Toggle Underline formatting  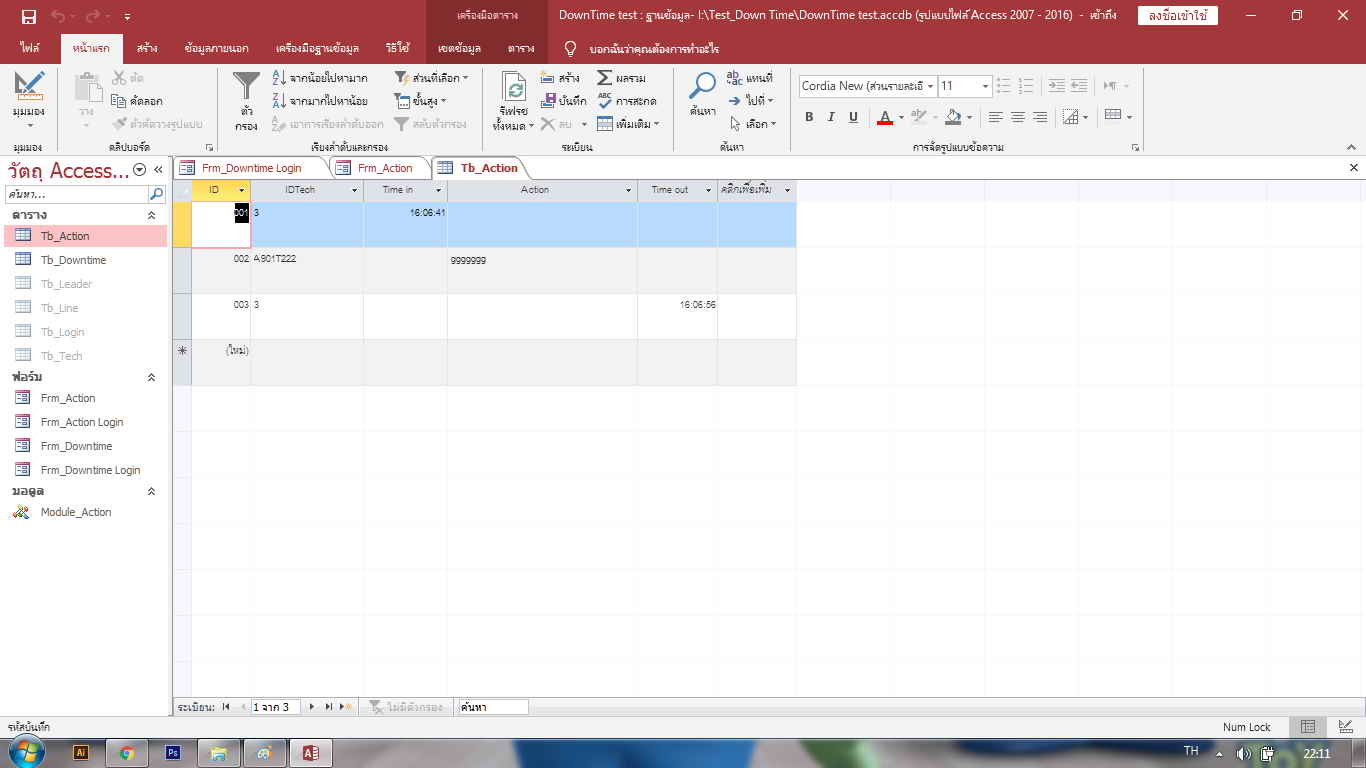coord(853,117)
